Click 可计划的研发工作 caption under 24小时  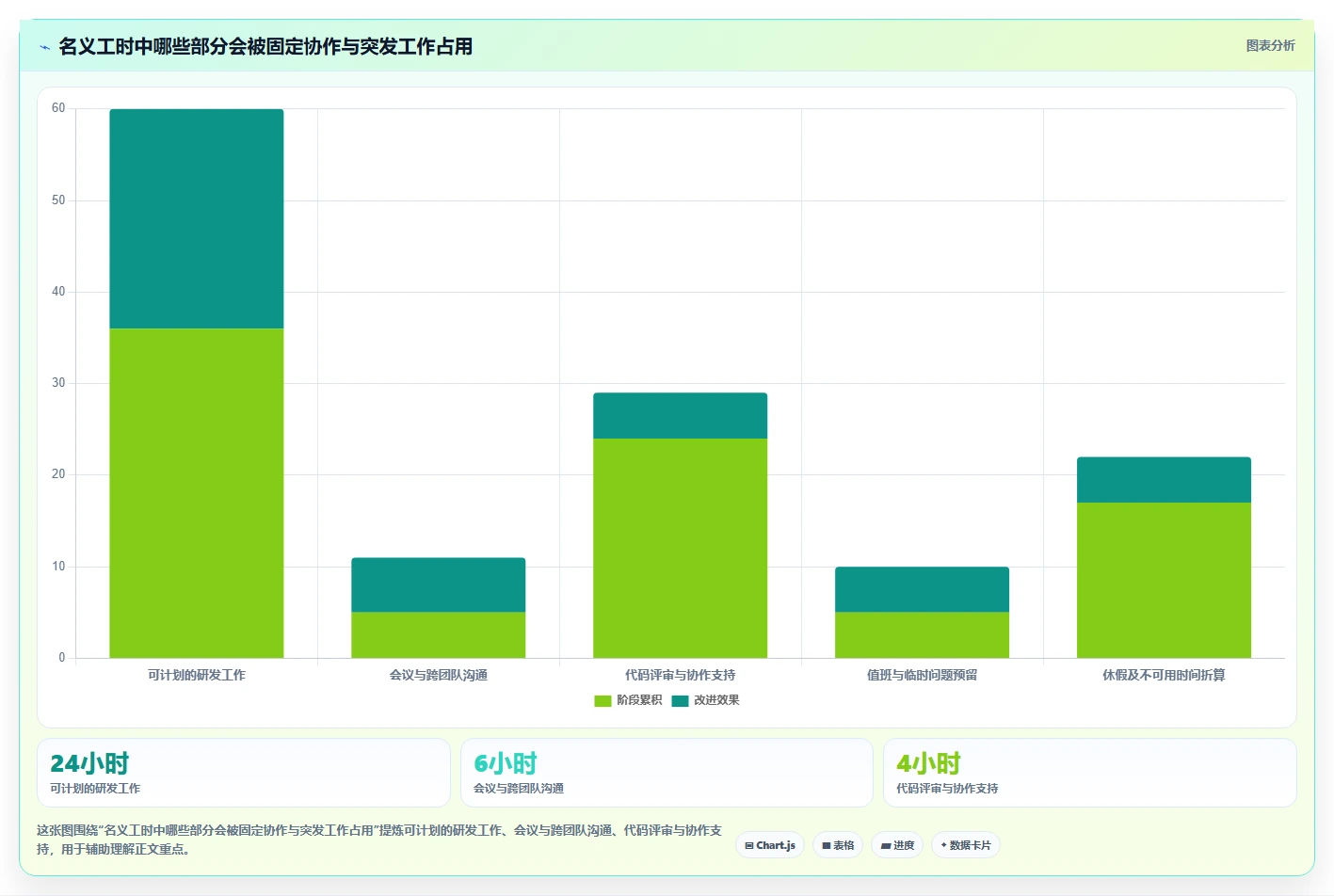95,789
